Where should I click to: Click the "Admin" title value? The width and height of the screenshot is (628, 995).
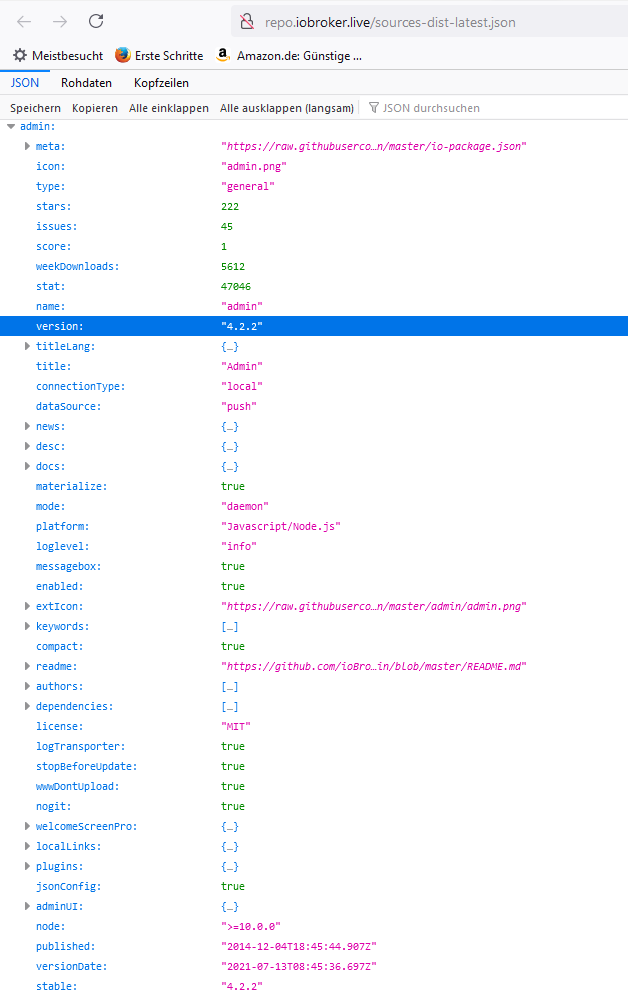242,366
